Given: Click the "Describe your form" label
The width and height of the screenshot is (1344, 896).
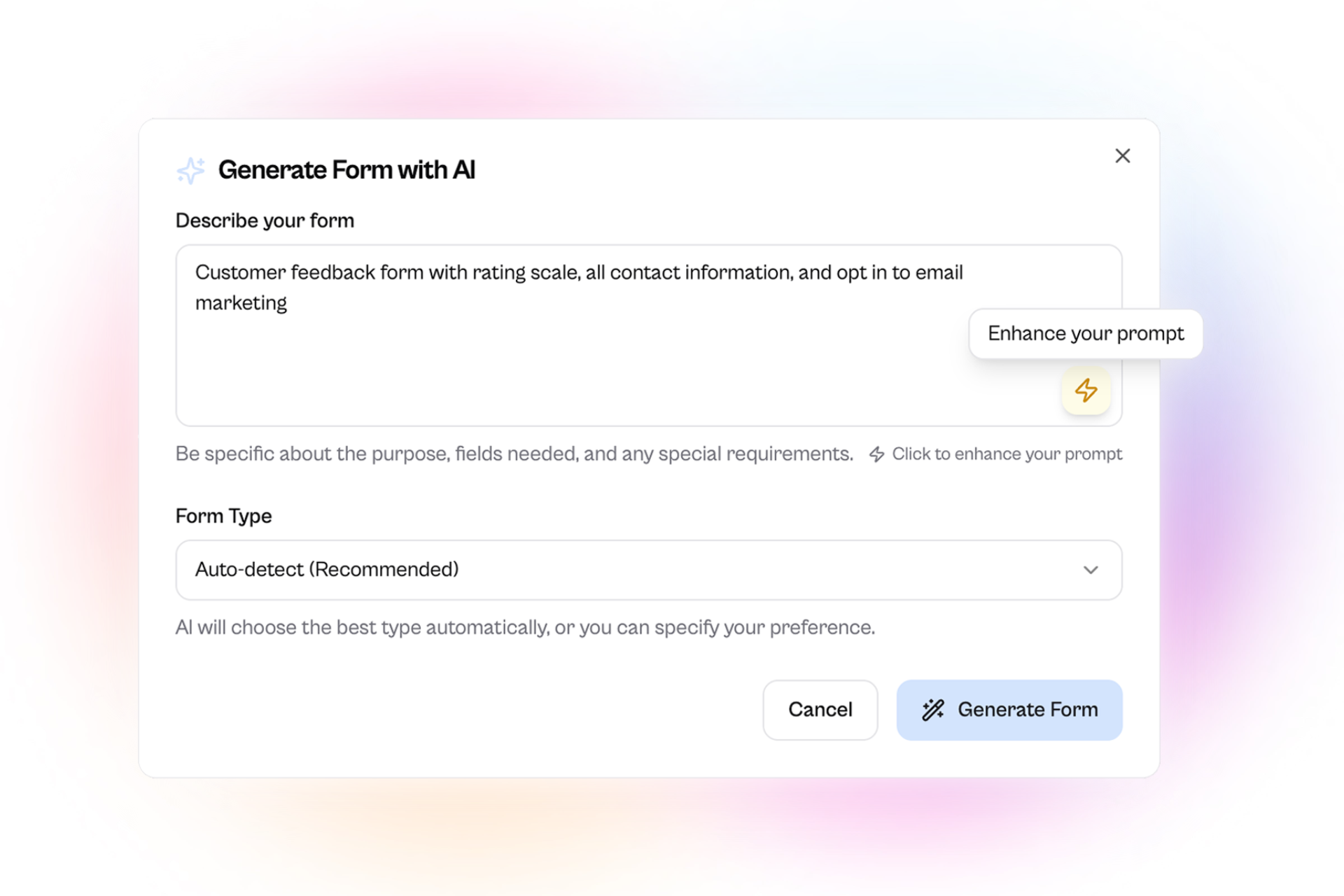Looking at the screenshot, I should (265, 220).
